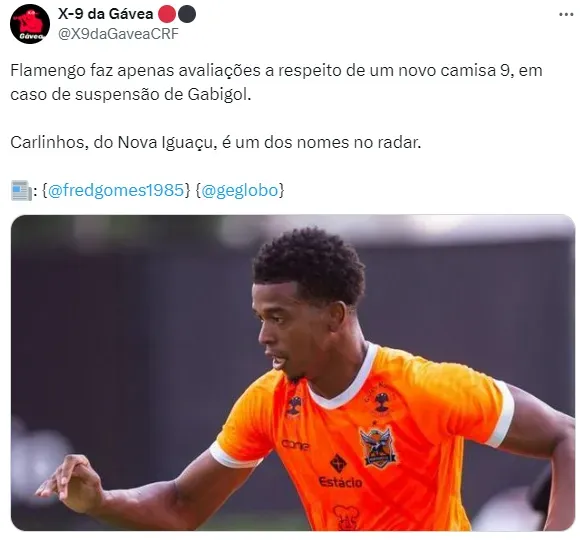
Task: Open the X-9 da Gávea display name
Action: [105, 14]
